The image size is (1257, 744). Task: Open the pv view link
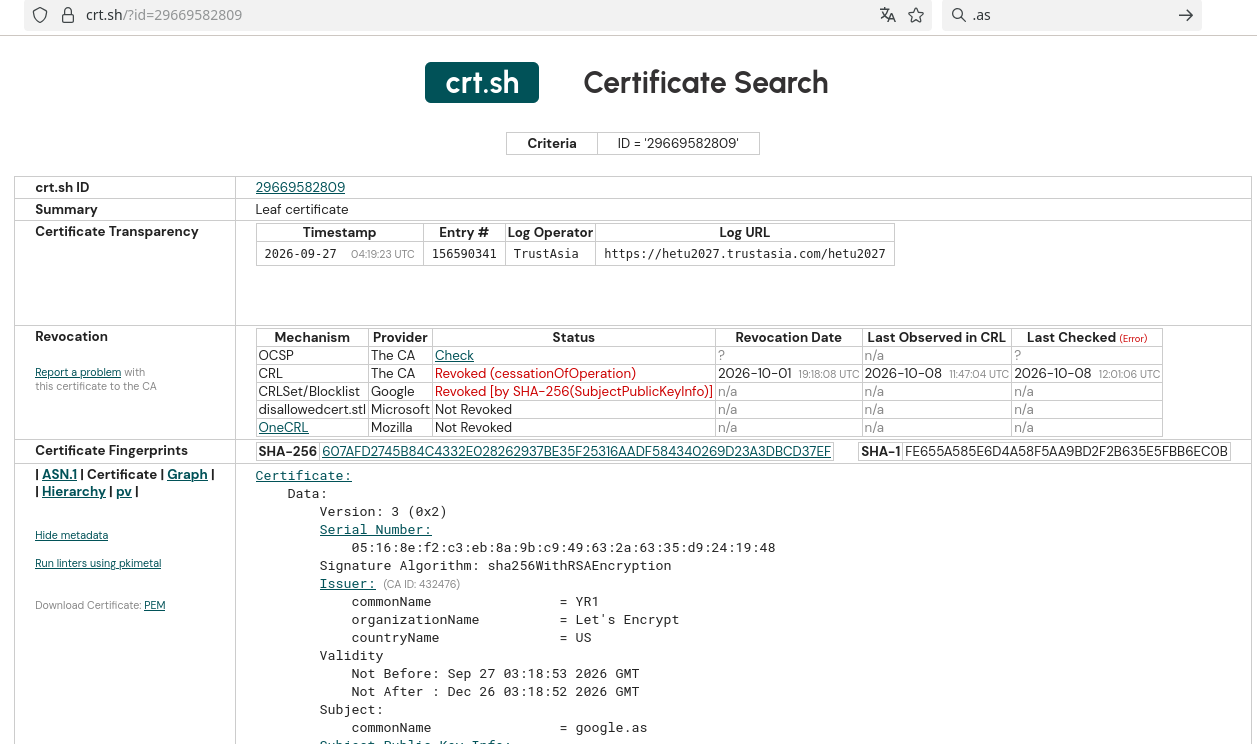pos(124,491)
